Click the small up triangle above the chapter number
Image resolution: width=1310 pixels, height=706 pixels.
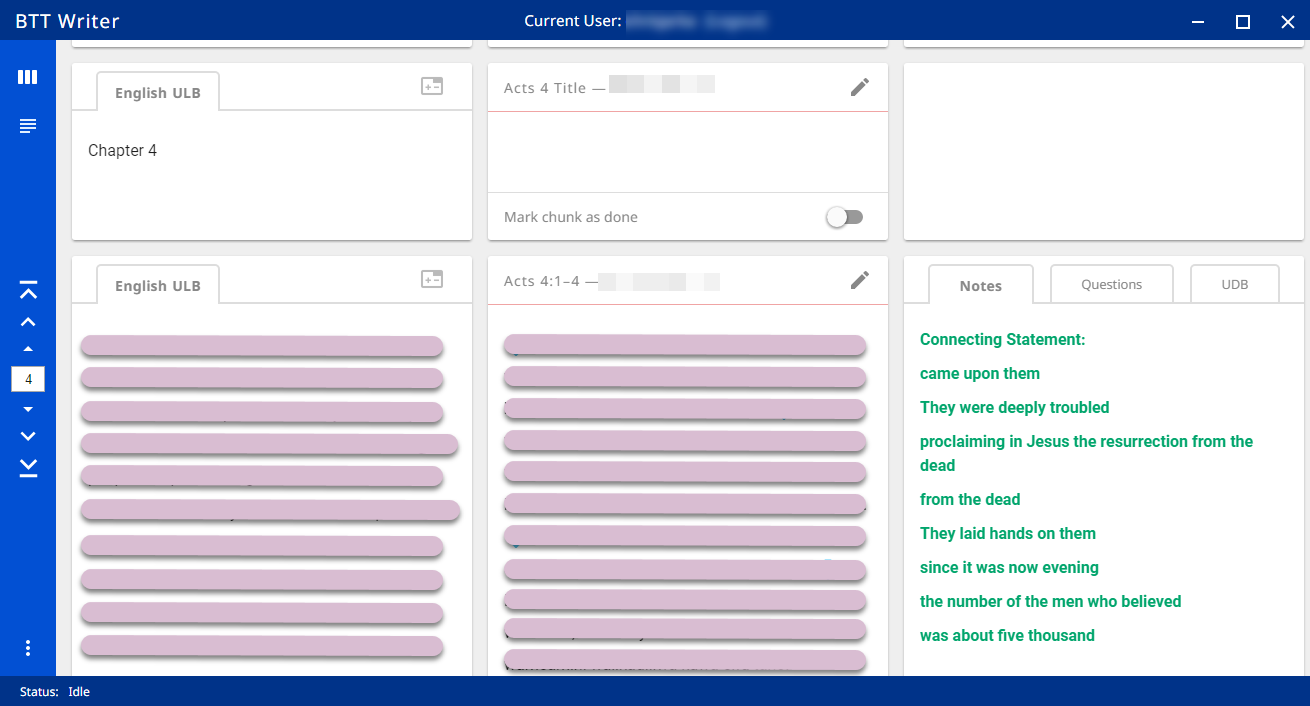click(x=28, y=350)
